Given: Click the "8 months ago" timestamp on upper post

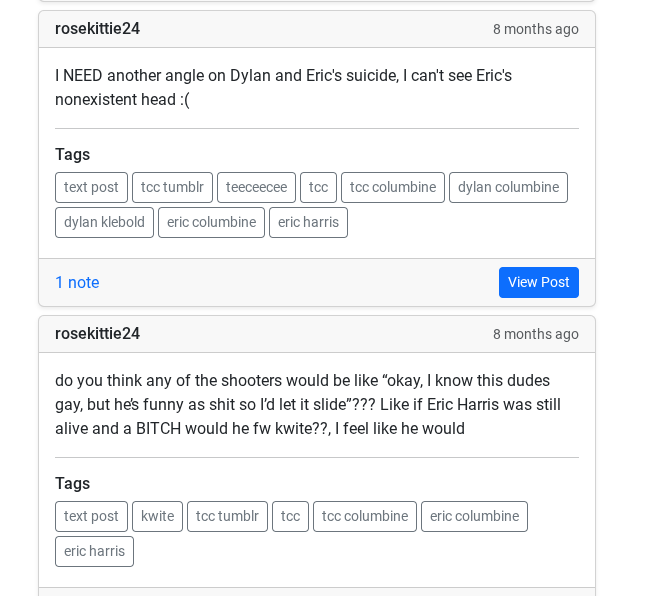Looking at the screenshot, I should point(535,29).
